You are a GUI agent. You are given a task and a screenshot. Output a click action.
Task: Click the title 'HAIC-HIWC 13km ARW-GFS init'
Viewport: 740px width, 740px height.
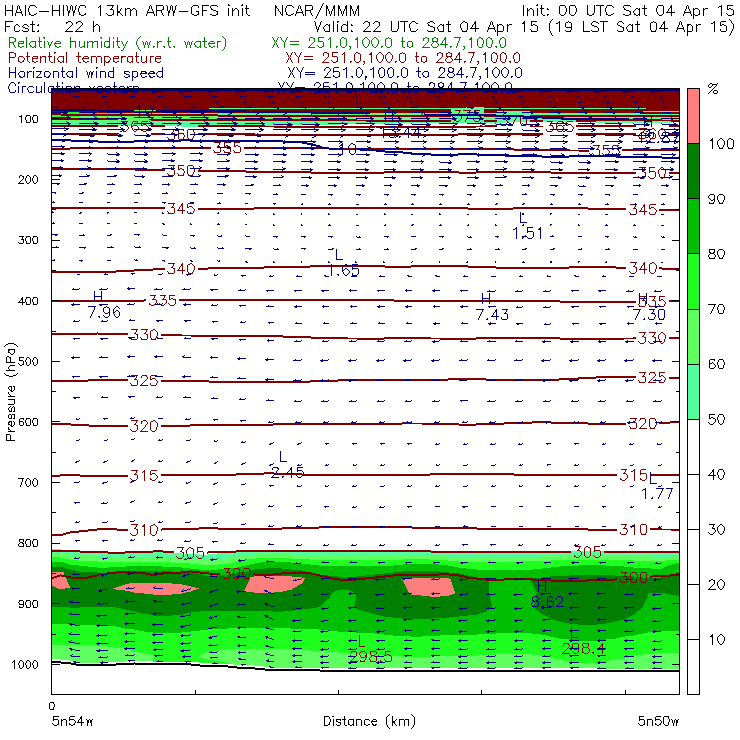point(126,11)
